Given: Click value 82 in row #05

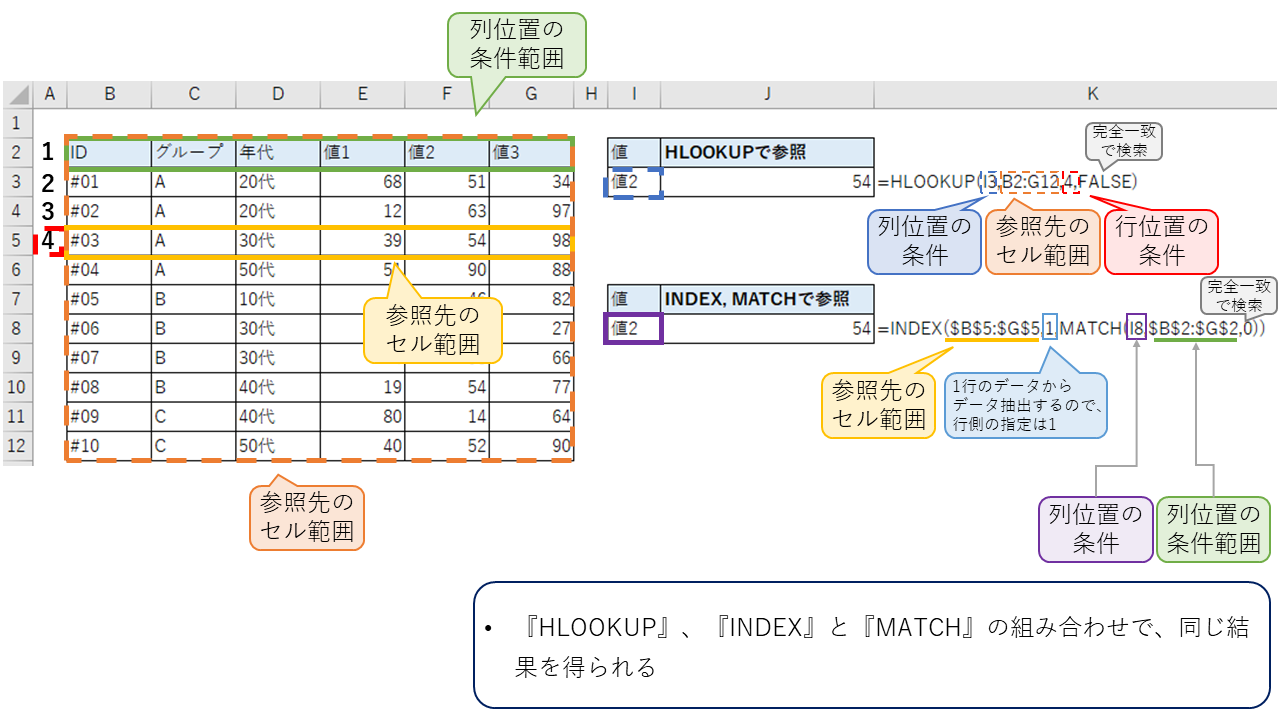Looking at the screenshot, I should click(x=531, y=299).
